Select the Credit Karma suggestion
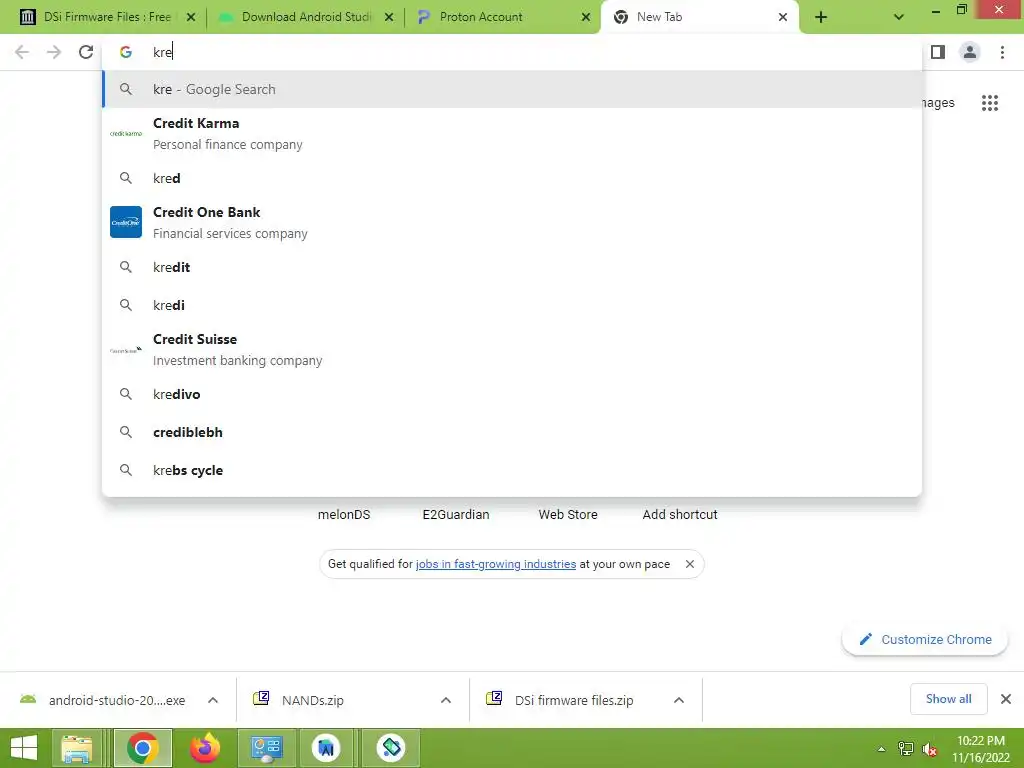Screen dimensions: 1024x768 (512, 133)
